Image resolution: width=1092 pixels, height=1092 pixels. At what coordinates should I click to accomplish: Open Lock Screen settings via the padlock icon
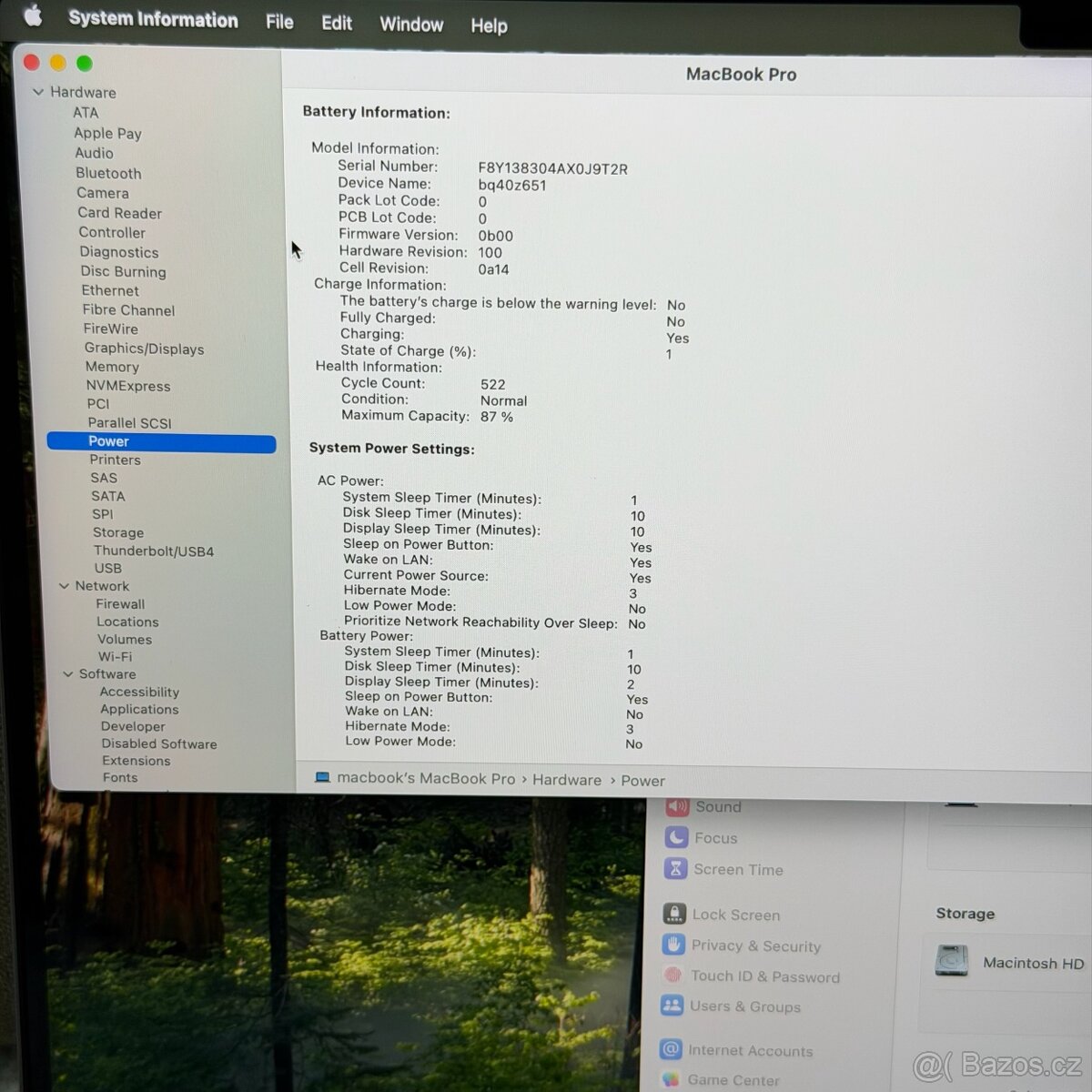(673, 914)
